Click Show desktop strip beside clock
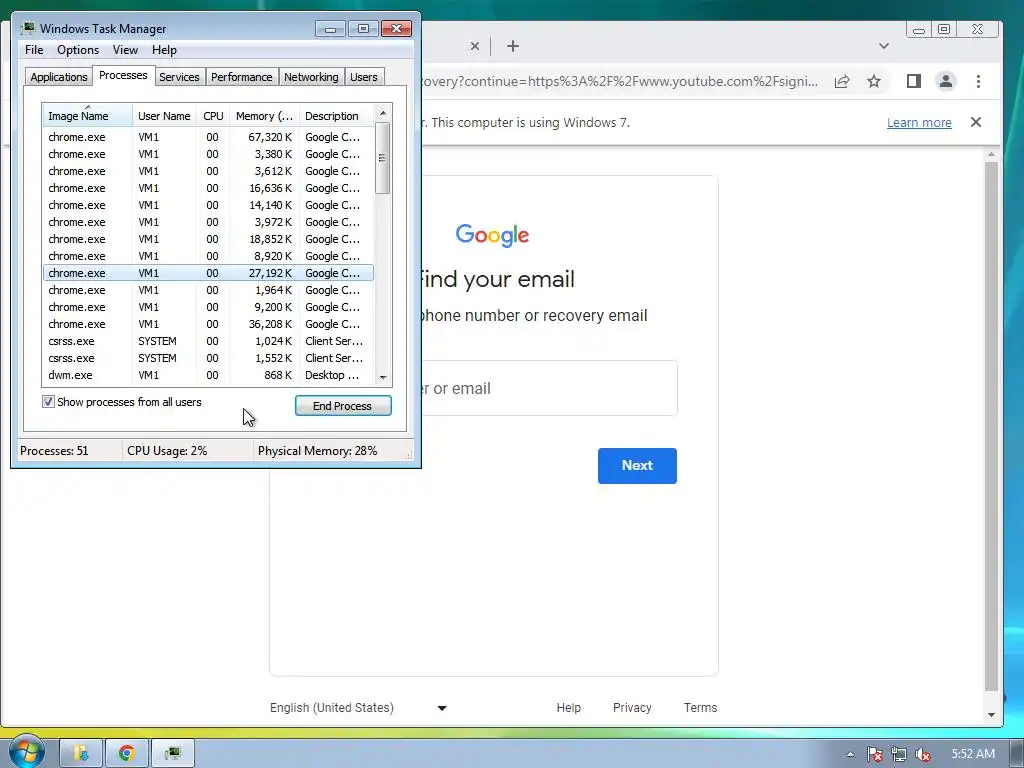 point(1016,754)
